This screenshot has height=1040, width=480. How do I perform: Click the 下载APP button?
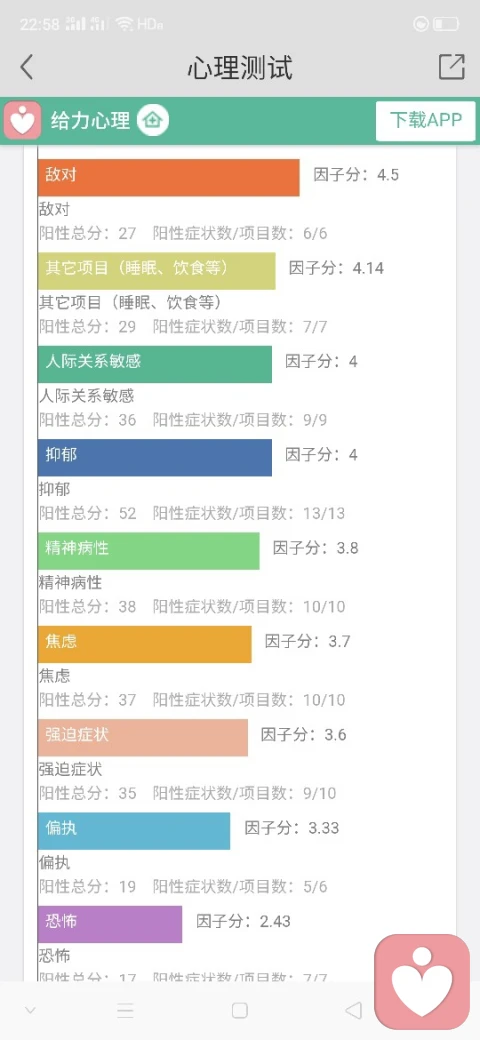click(426, 121)
